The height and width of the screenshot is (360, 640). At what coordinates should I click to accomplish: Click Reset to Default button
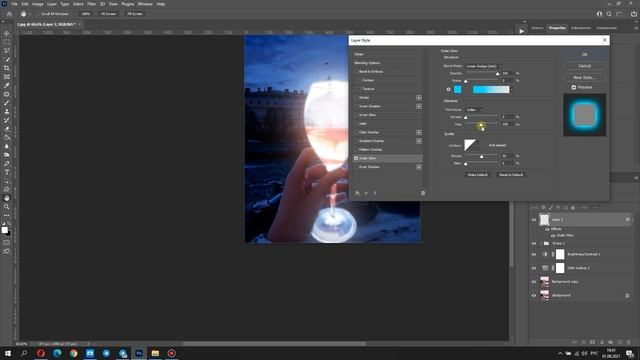pos(511,175)
